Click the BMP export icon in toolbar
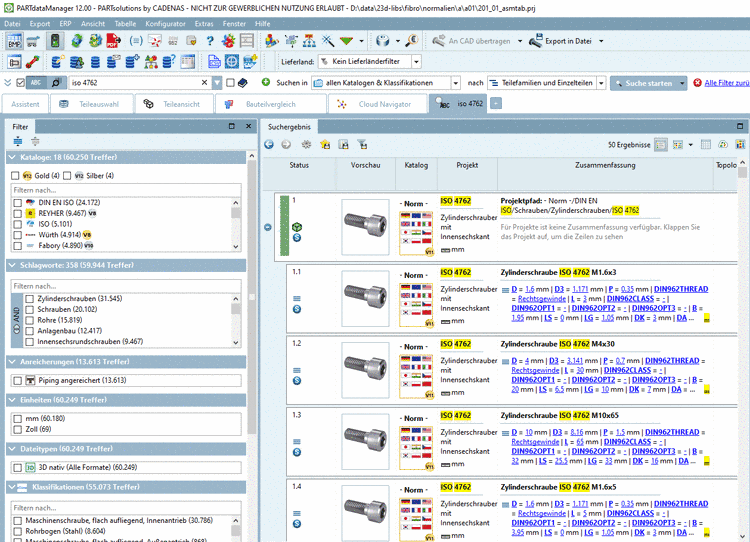750x542 pixels. 14,41
